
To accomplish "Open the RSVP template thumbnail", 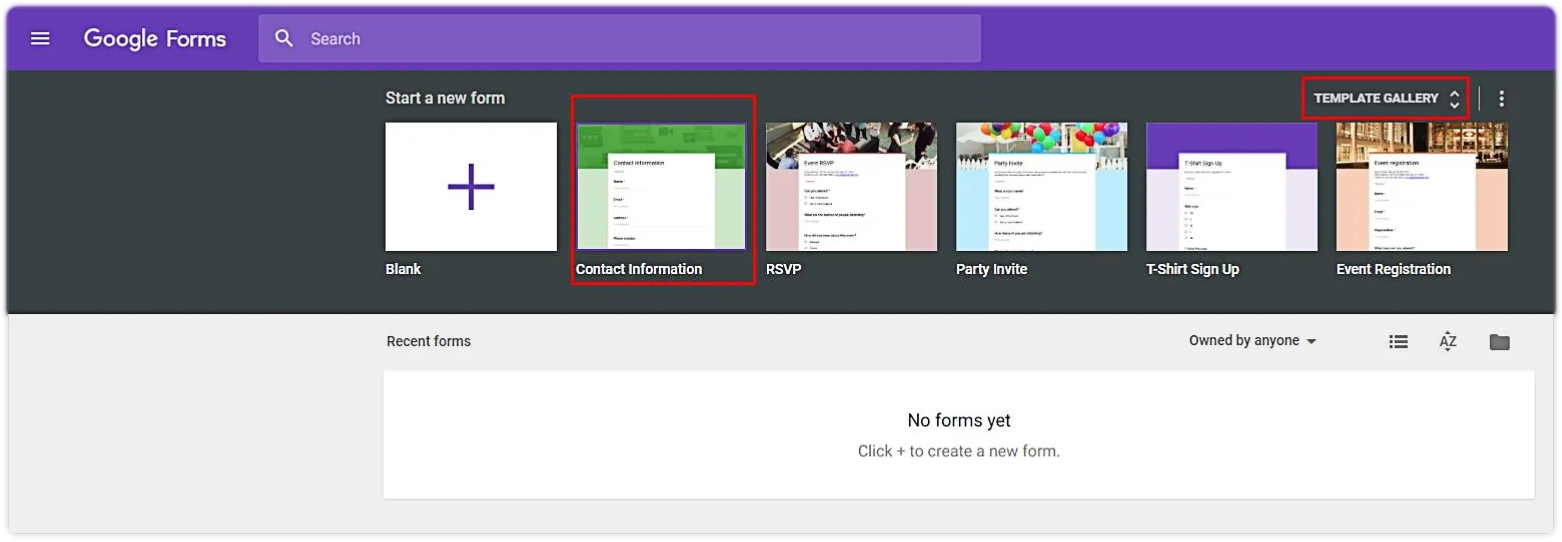I will pyautogui.click(x=851, y=187).
